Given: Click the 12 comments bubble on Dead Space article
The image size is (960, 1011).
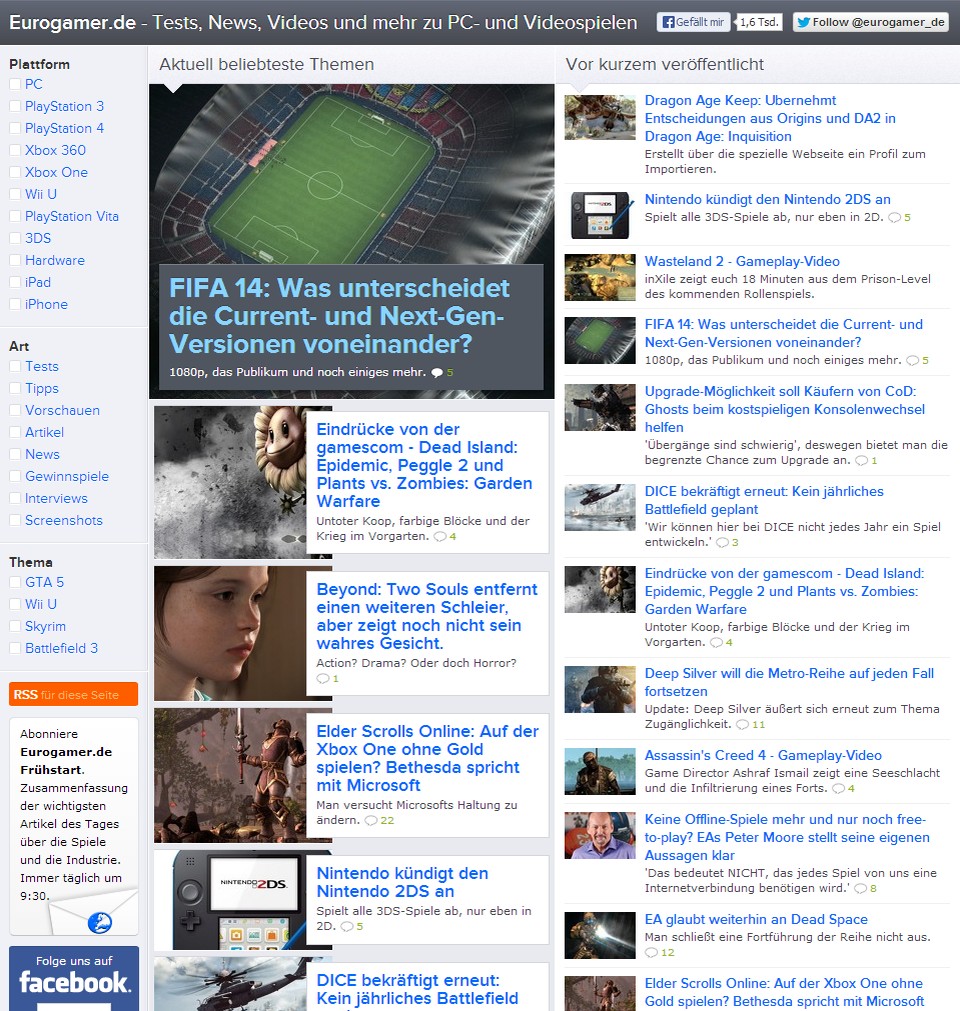Looking at the screenshot, I should tap(660, 952).
